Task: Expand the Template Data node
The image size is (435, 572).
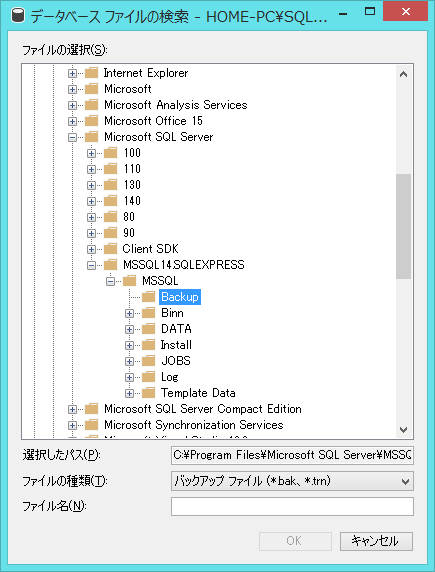Action: (129, 393)
